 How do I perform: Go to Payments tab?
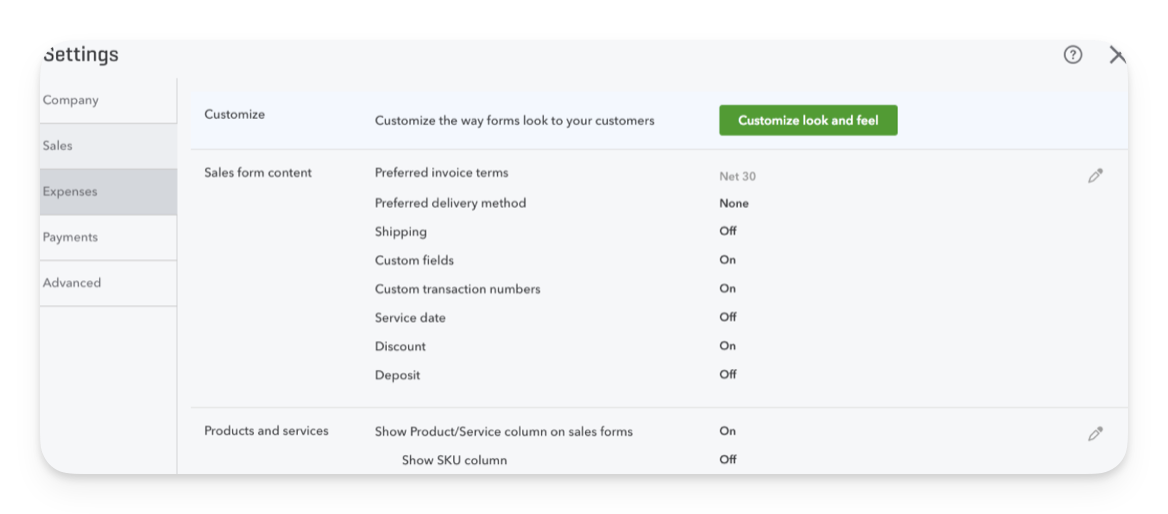coord(108,237)
